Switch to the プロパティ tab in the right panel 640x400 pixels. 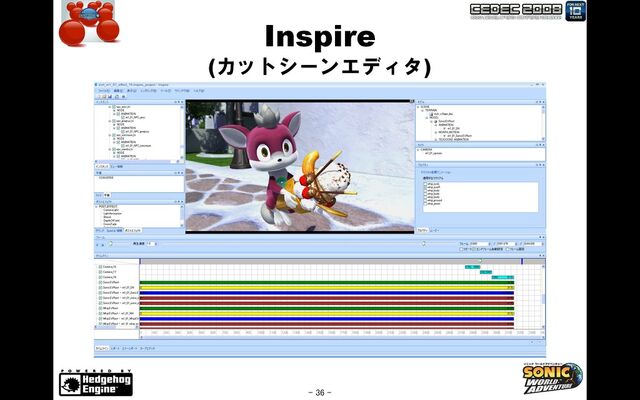[423, 231]
